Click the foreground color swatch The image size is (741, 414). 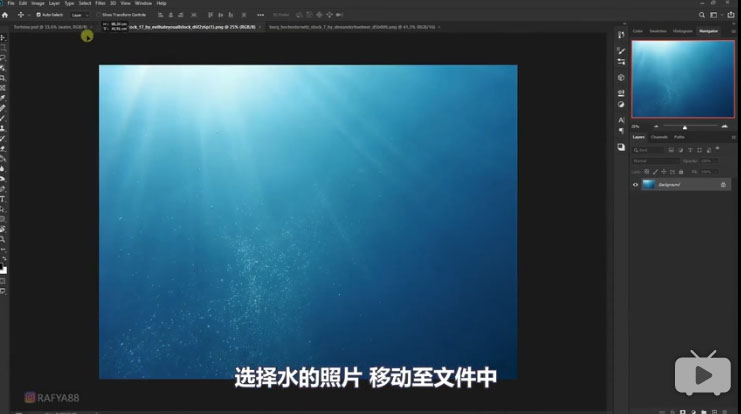3,267
